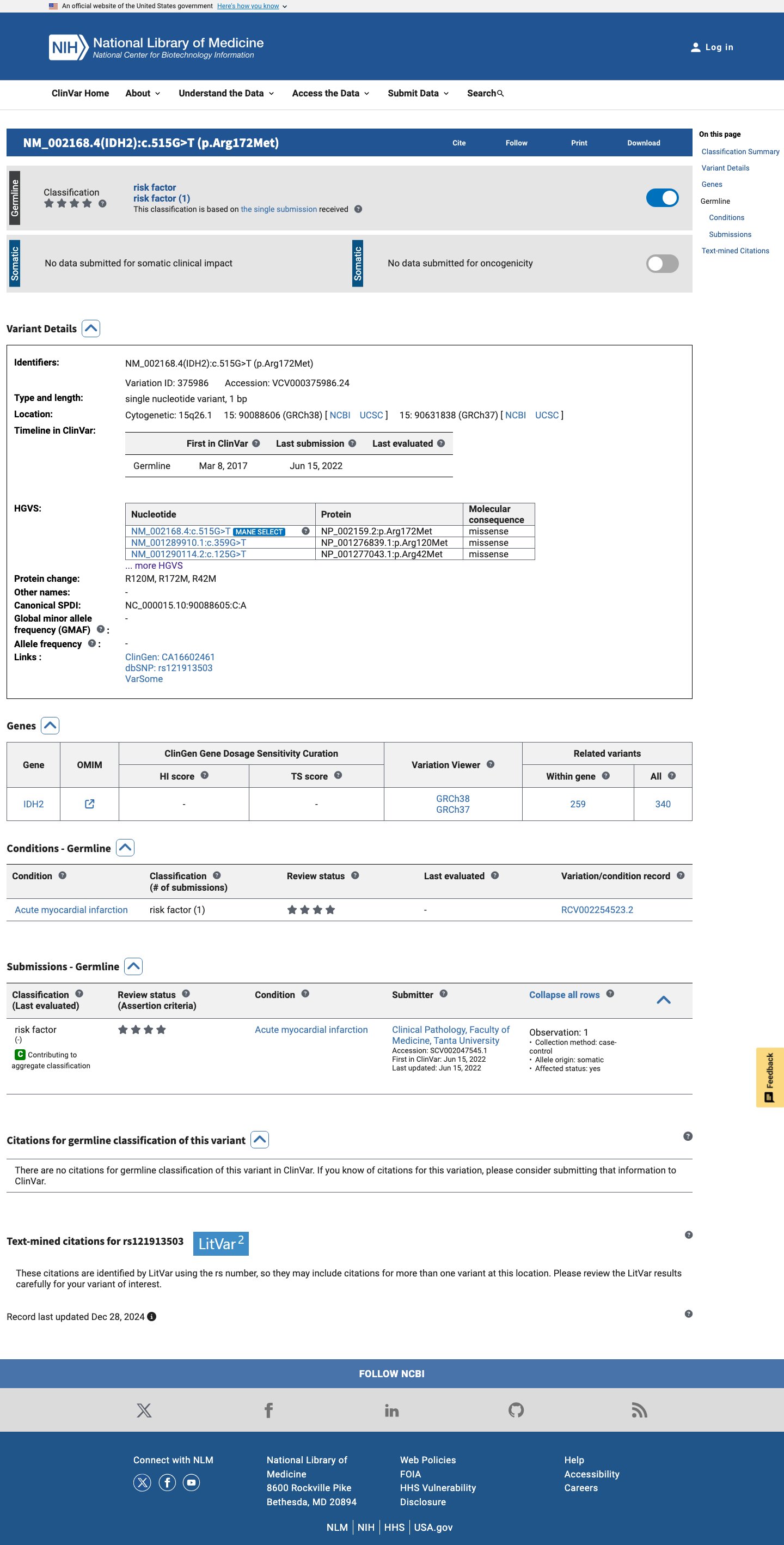Click the Print button
Screen dimensions: 784x1545
point(579,143)
